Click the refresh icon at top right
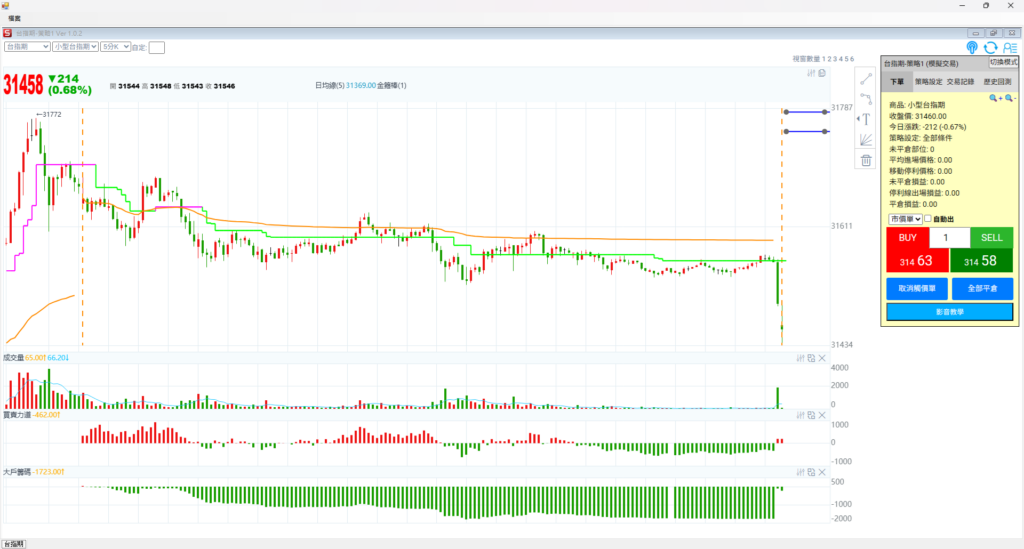 [990, 47]
